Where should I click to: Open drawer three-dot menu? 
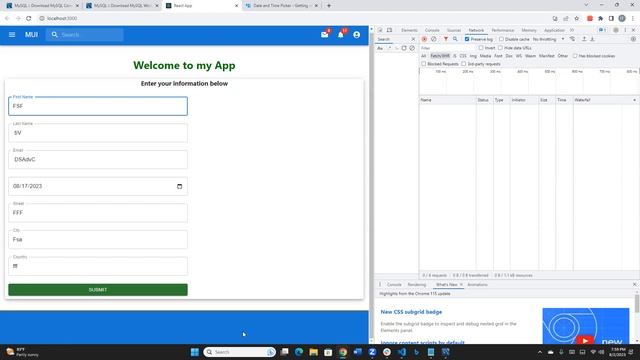pos(380,284)
